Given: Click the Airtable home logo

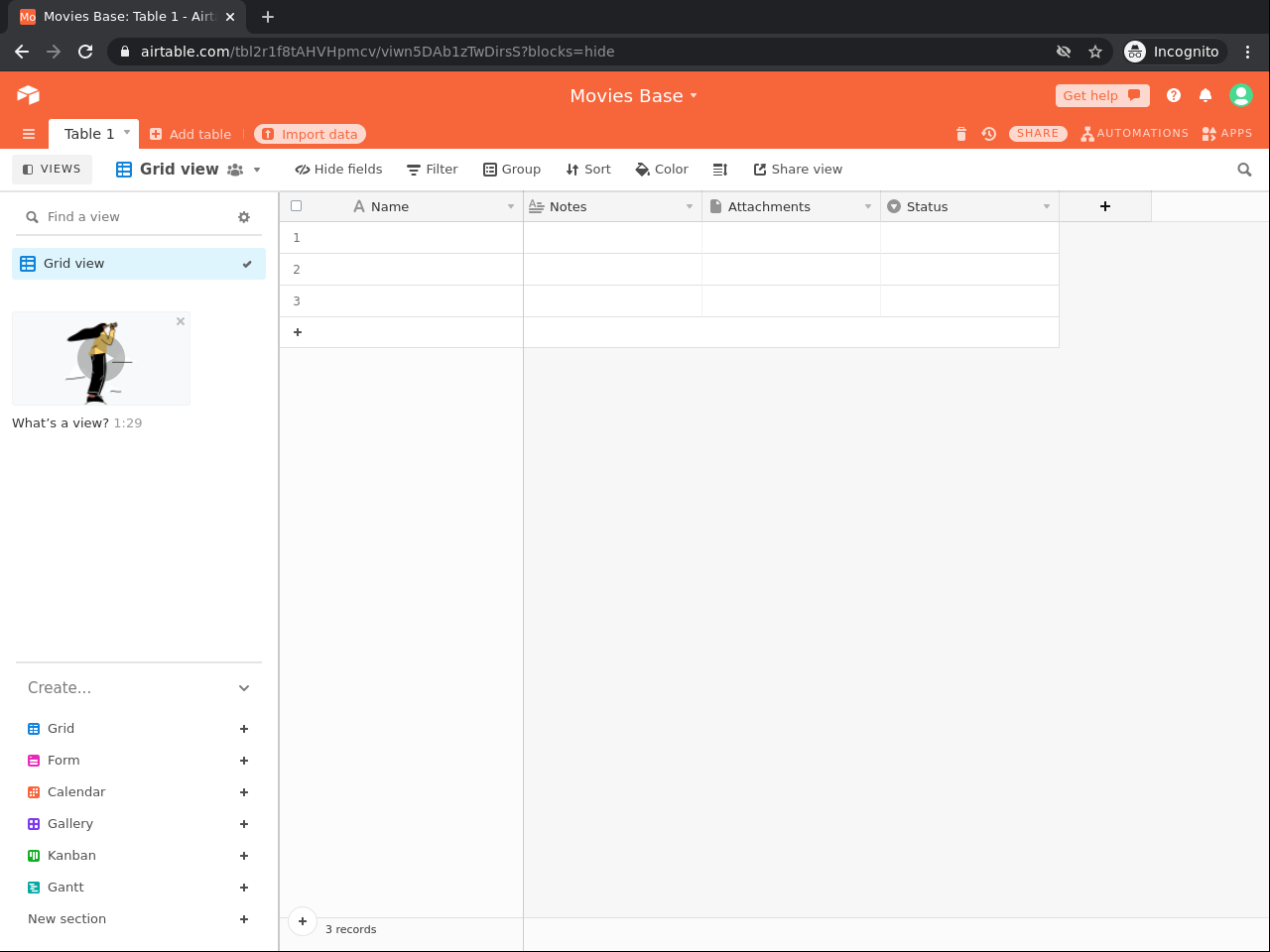Looking at the screenshot, I should (x=28, y=95).
